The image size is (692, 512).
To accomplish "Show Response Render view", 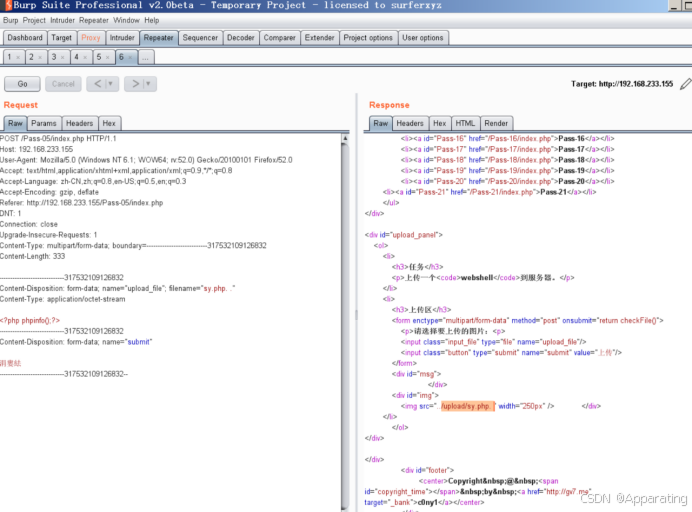I will [x=496, y=124].
